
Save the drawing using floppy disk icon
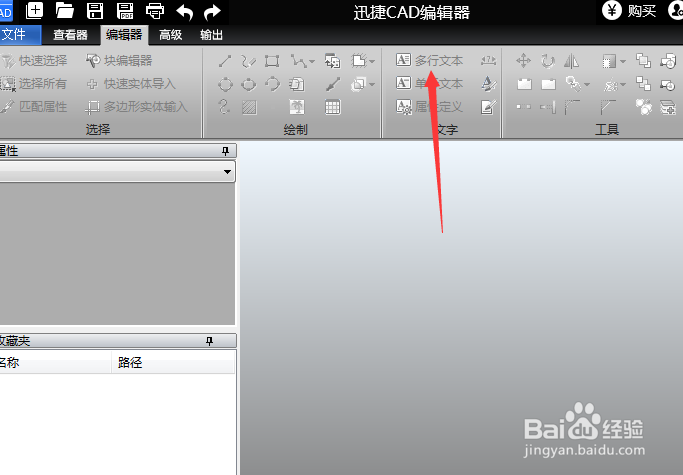[95, 10]
